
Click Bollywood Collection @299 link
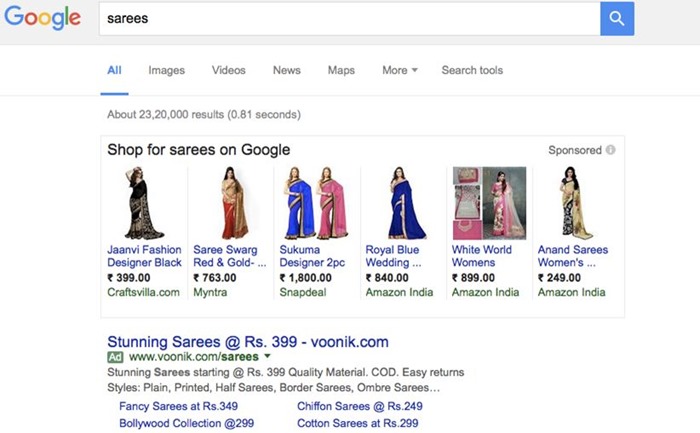coord(186,423)
